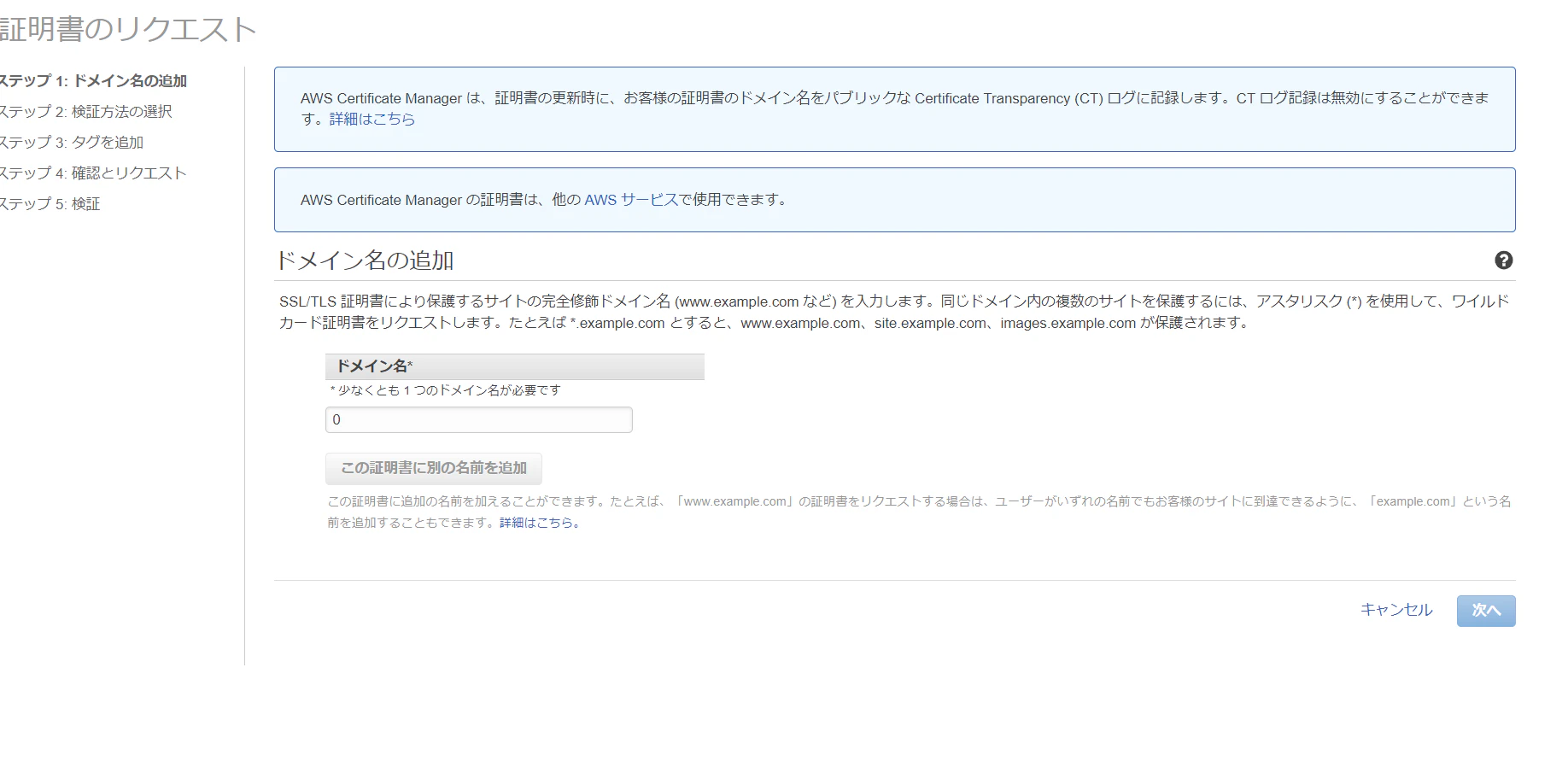Go to step 2 検証方法の選択
The image size is (1568, 761).
click(x=85, y=112)
